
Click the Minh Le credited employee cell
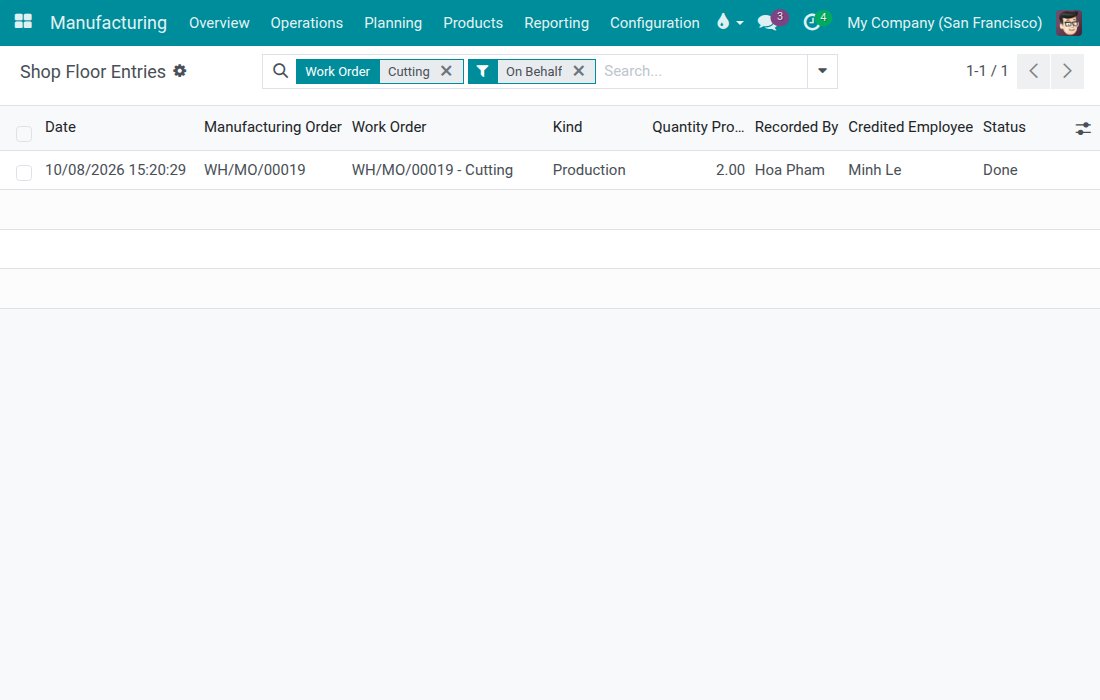[x=874, y=170]
